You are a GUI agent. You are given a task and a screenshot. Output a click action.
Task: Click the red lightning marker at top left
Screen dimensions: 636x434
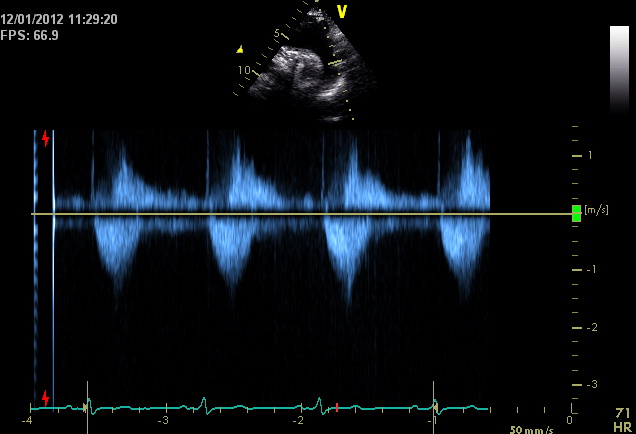(x=45, y=138)
